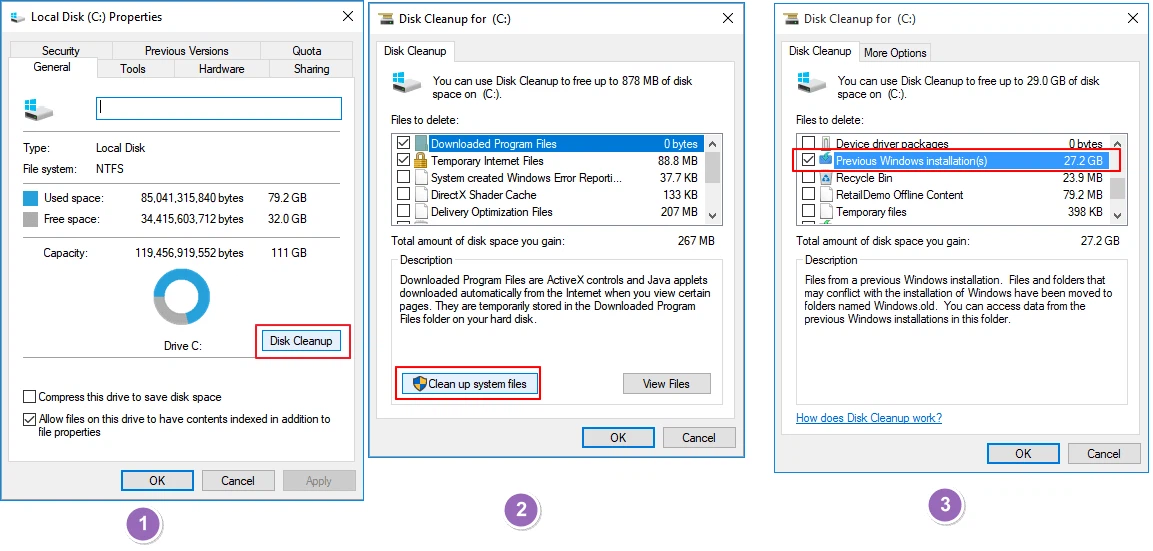Click OK in the 878 MB Disk Cleanup window

tap(618, 438)
